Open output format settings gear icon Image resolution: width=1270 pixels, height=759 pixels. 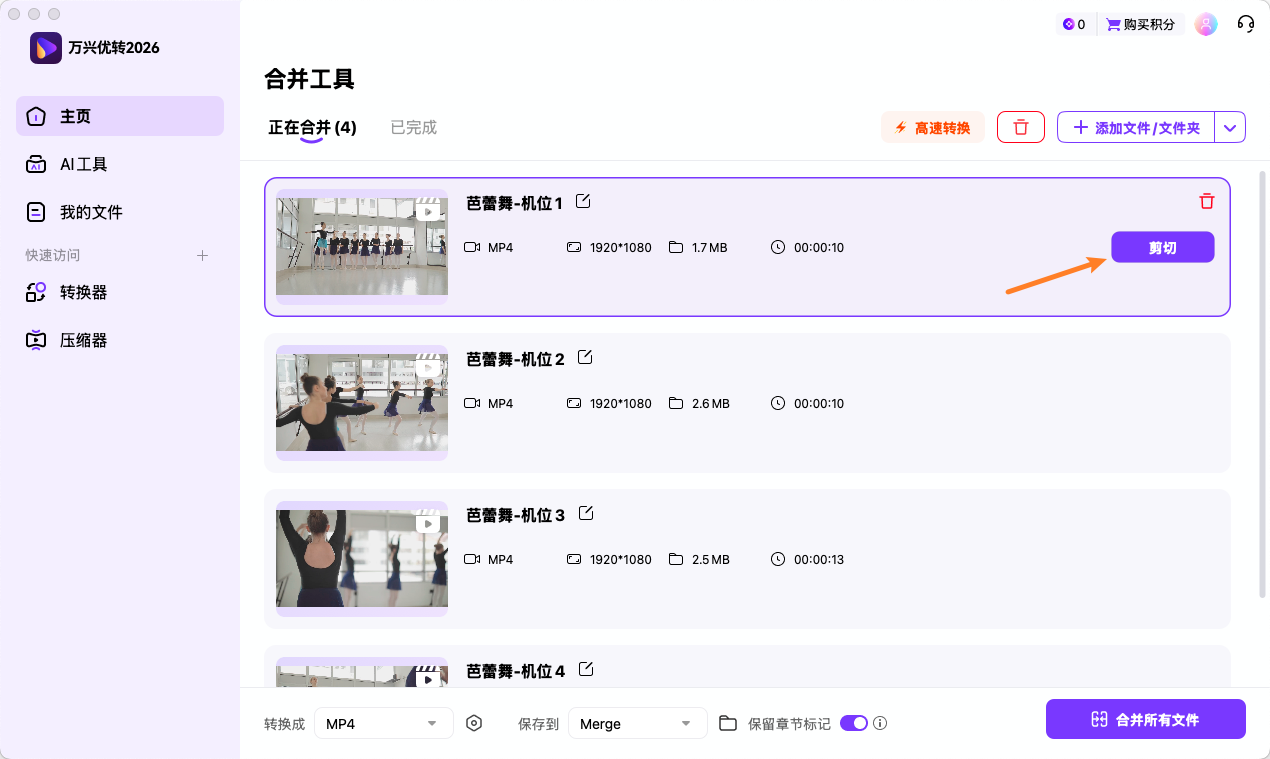pyautogui.click(x=474, y=722)
